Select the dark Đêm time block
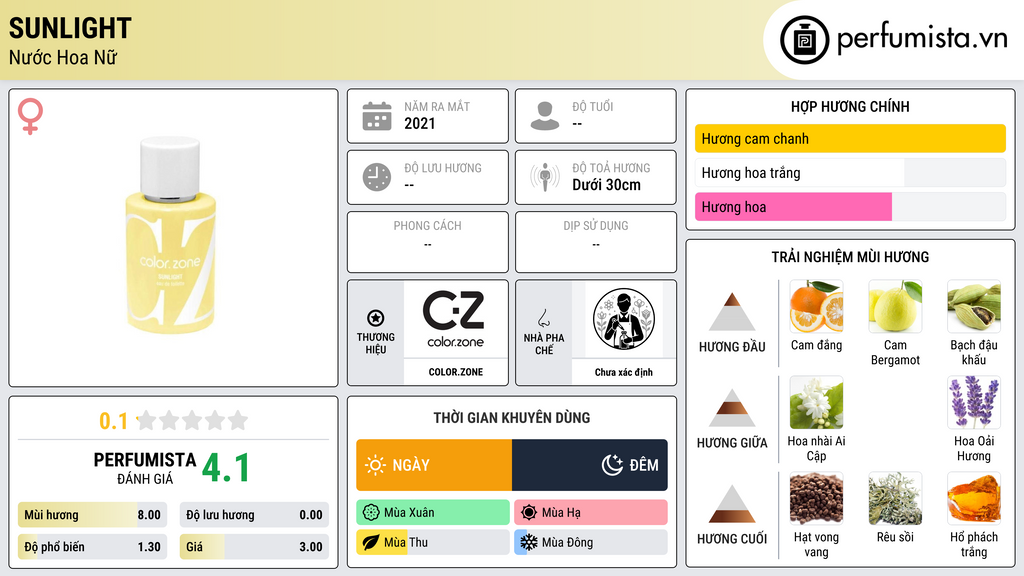The width and height of the screenshot is (1024, 576). coord(590,465)
